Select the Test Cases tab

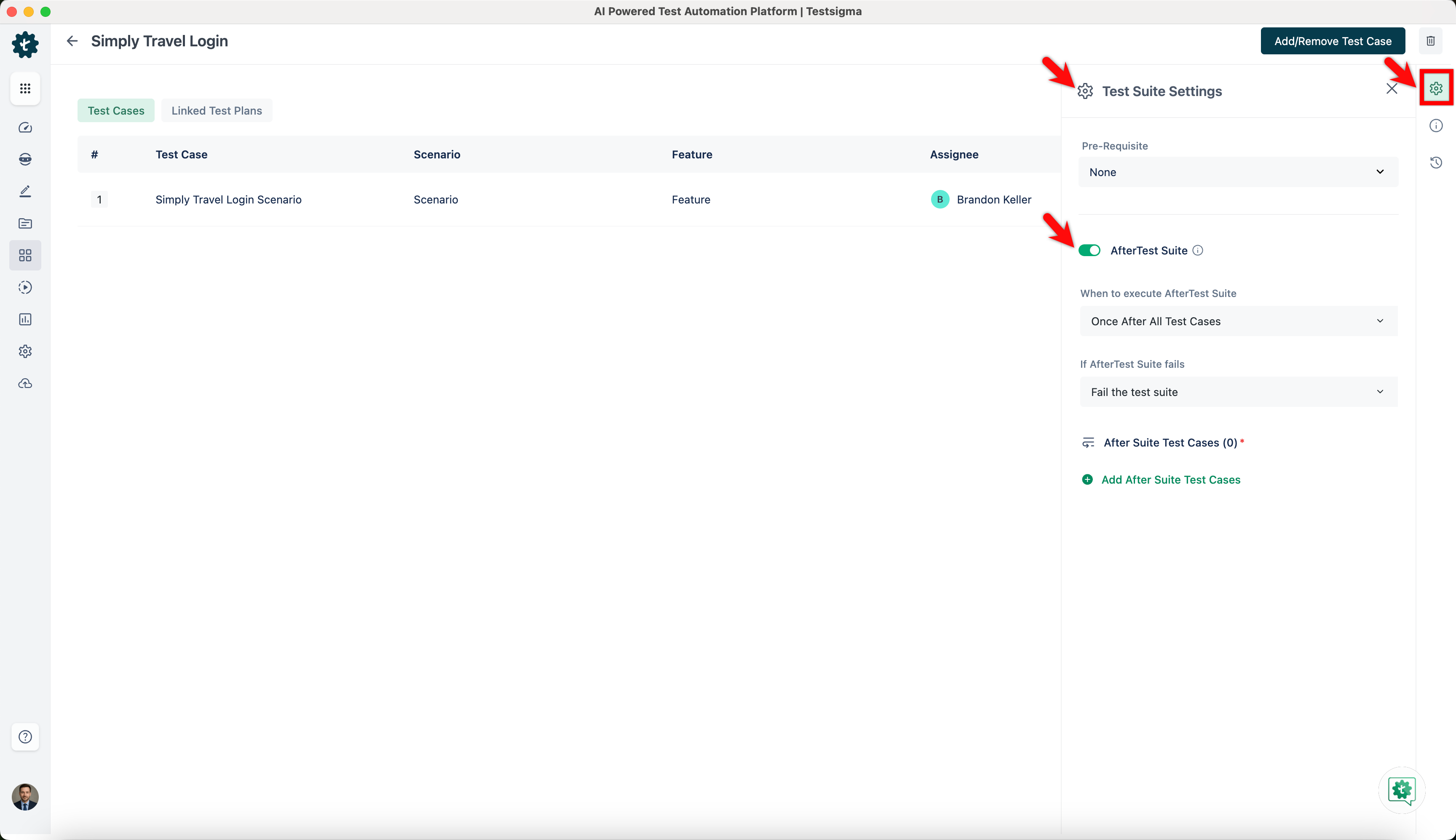pyautogui.click(x=116, y=110)
